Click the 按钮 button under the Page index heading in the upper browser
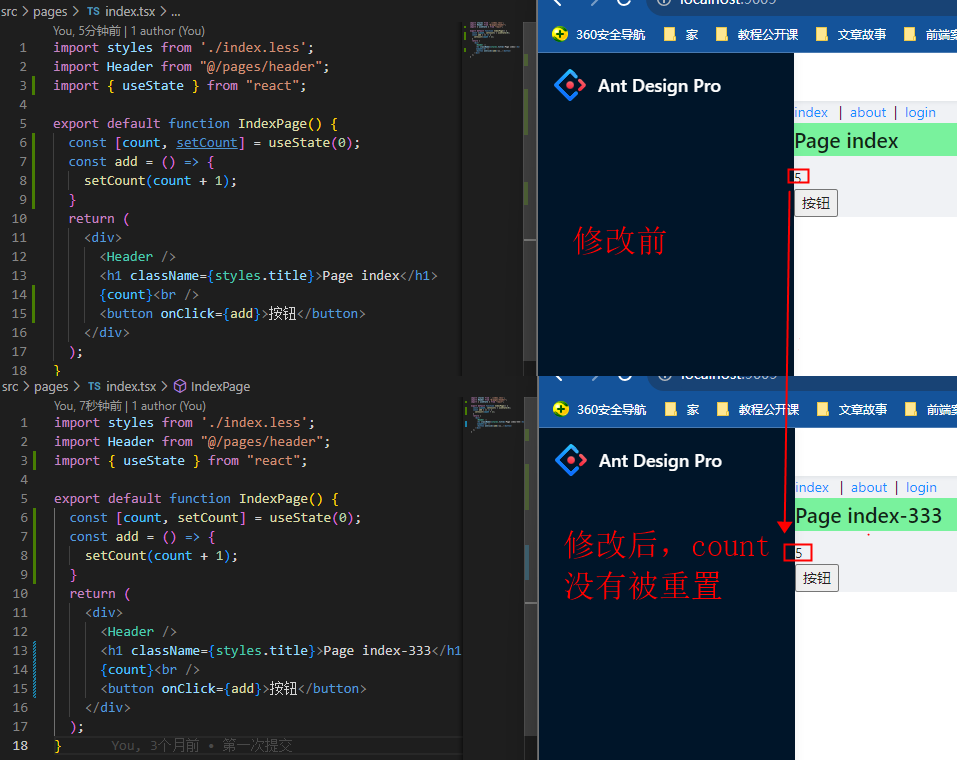Viewport: 957px width, 760px height. tap(816, 203)
